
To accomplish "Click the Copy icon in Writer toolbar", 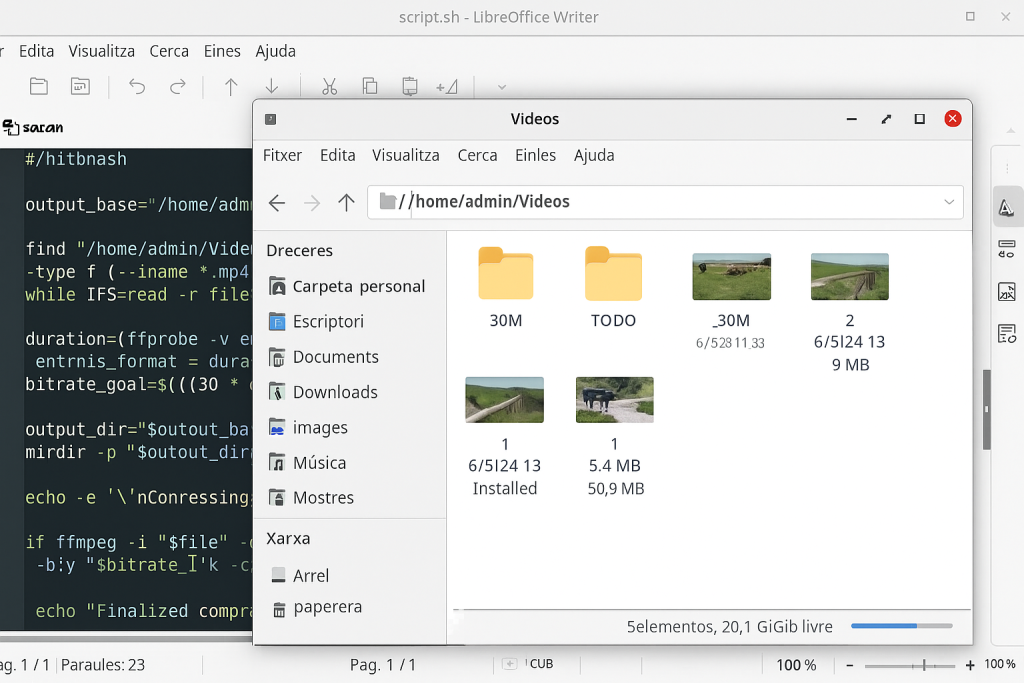I will [x=369, y=87].
